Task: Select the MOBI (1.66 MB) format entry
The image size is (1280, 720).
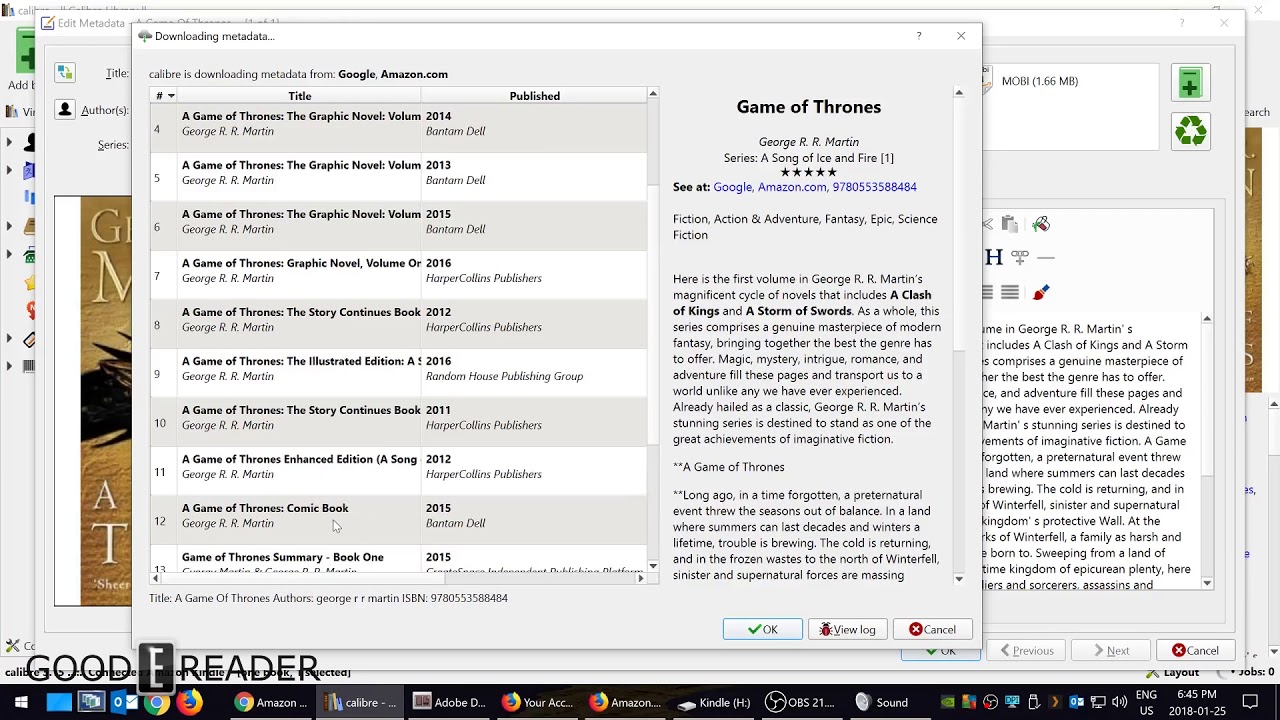Action: pyautogui.click(x=1040, y=81)
